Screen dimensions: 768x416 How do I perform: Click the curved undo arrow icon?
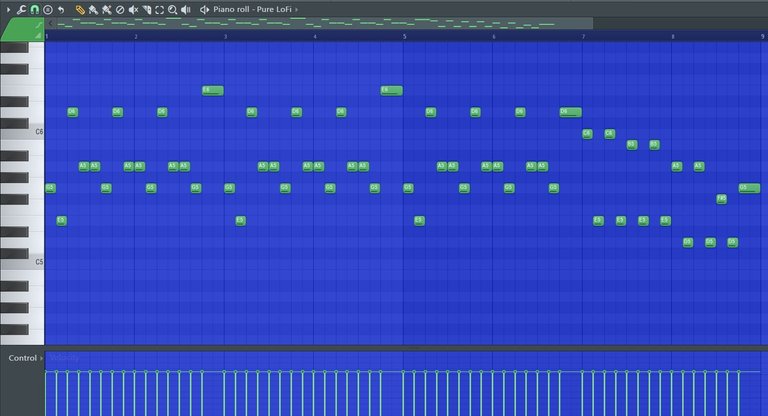(x=61, y=9)
